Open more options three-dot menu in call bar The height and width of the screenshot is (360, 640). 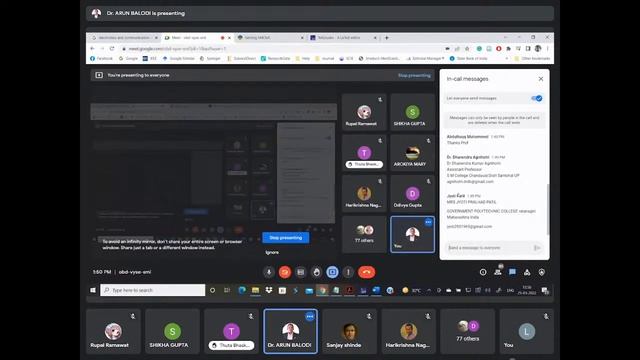348,272
